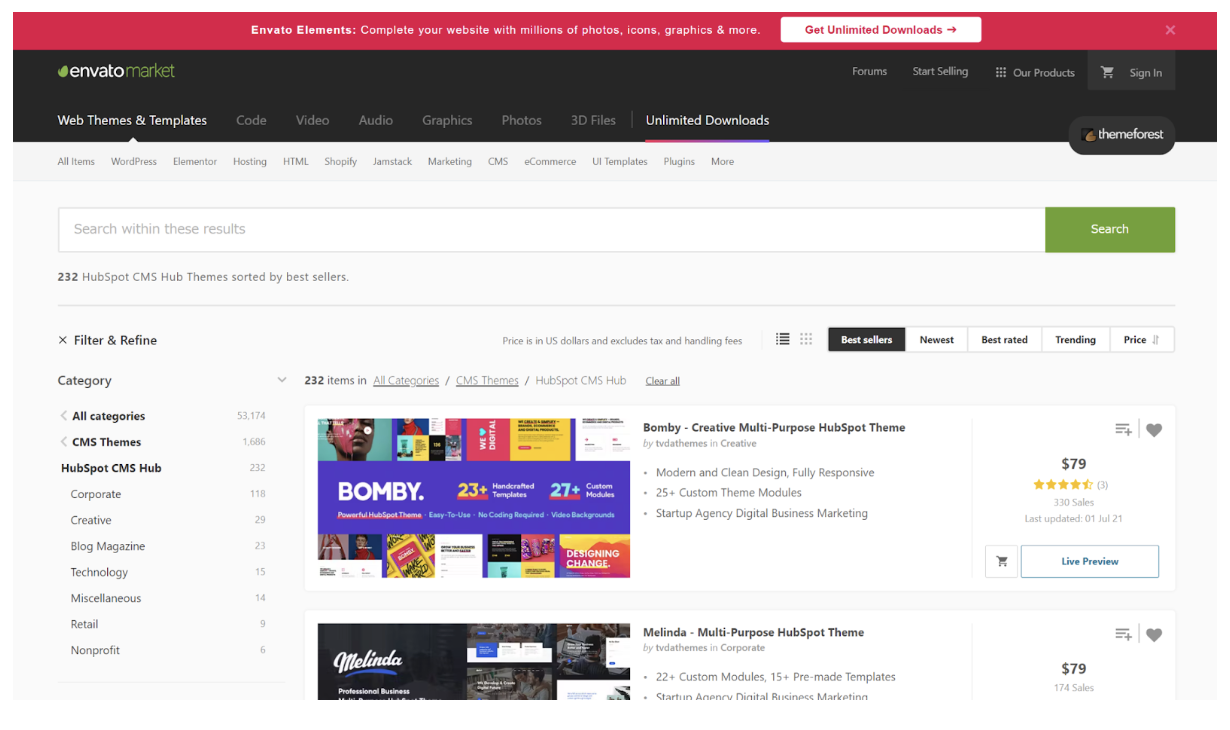
Task: Sort results by Price
Action: 1141,340
